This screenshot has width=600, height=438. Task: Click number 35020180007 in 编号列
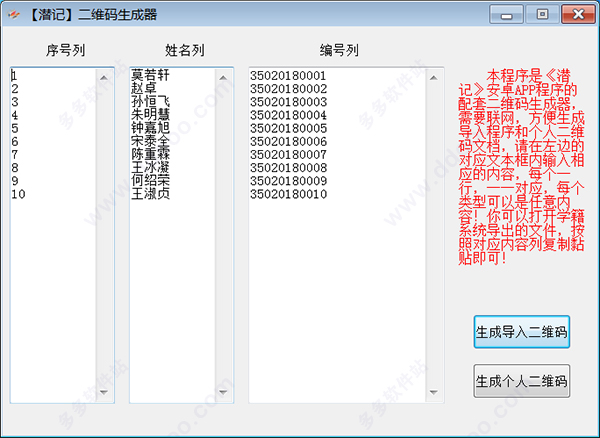click(289, 155)
